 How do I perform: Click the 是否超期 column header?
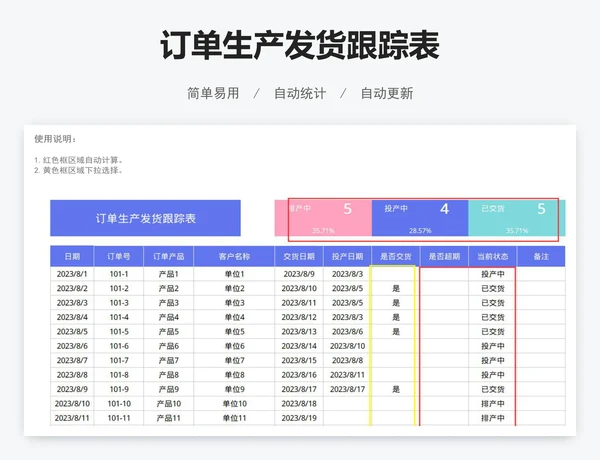point(444,256)
